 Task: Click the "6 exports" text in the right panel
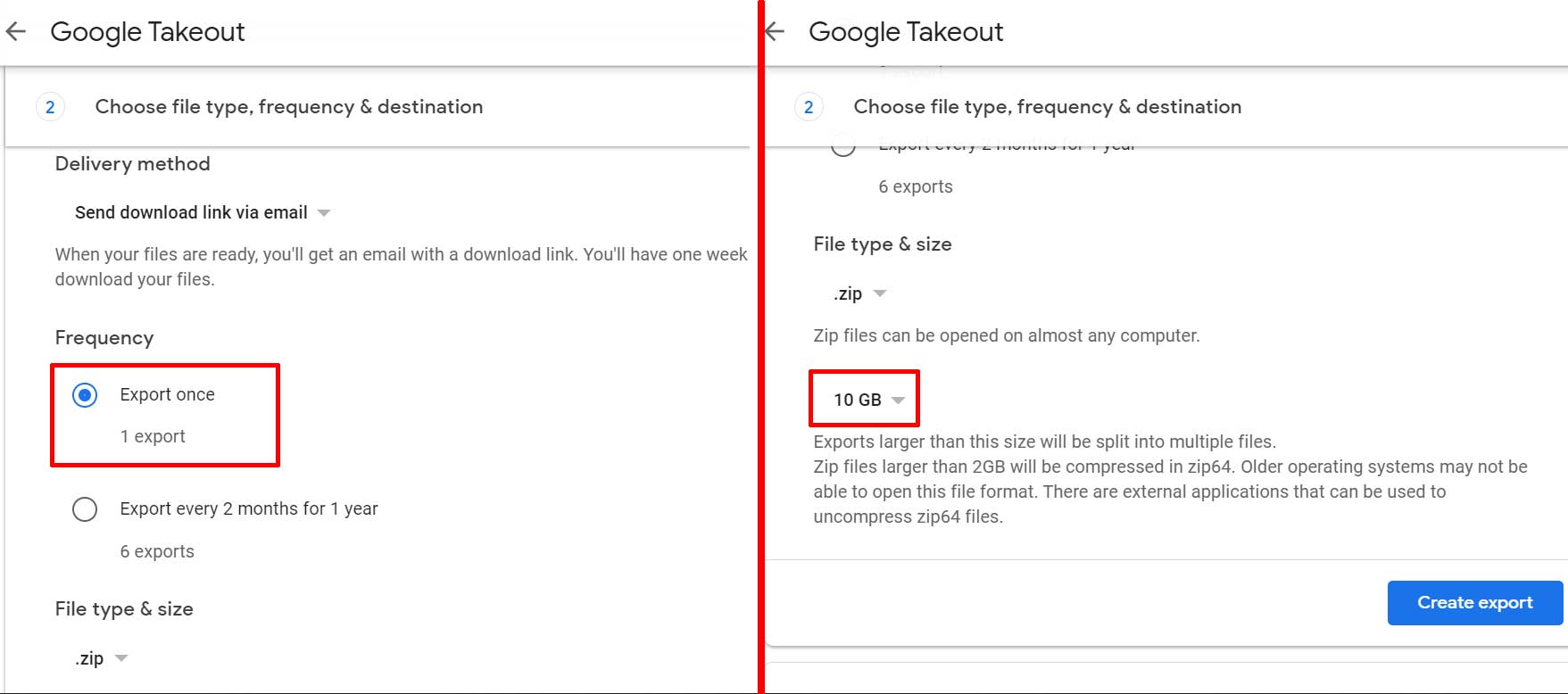(x=916, y=186)
